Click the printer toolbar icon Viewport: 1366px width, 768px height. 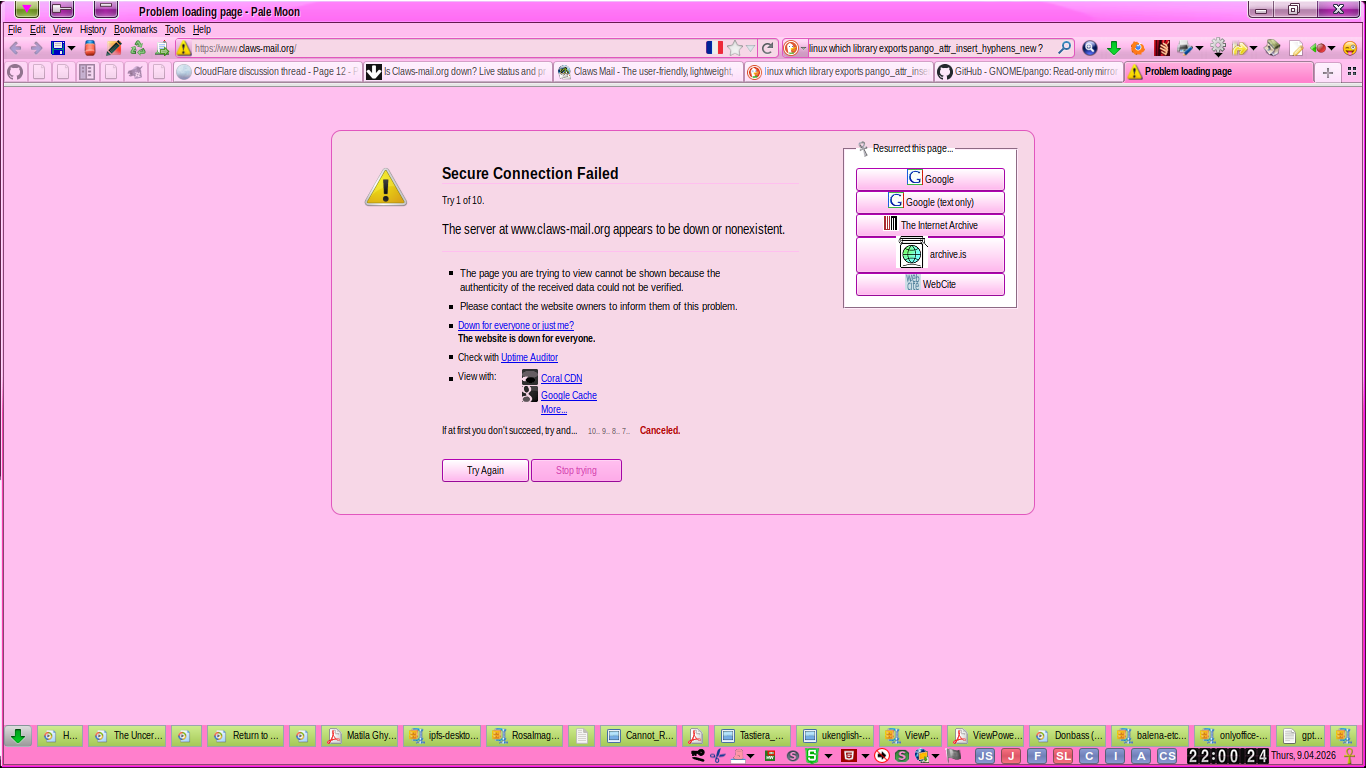(1185, 48)
